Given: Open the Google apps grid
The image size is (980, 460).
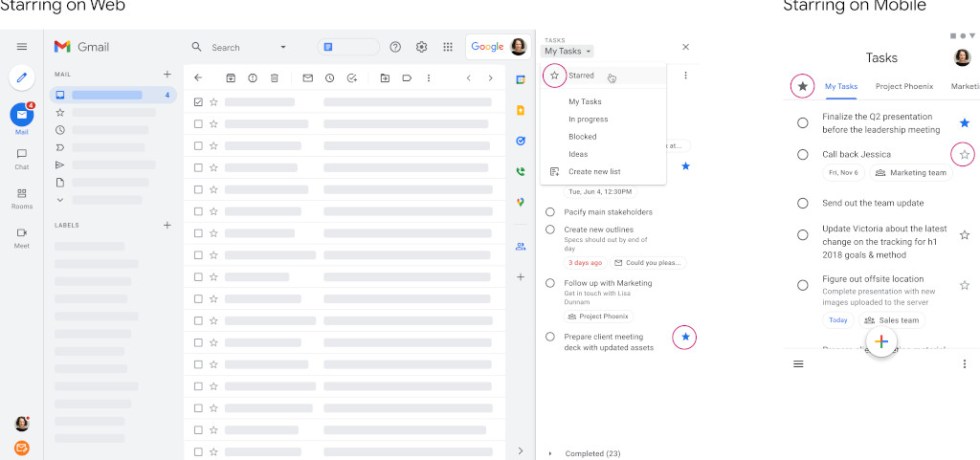Looking at the screenshot, I should [447, 47].
